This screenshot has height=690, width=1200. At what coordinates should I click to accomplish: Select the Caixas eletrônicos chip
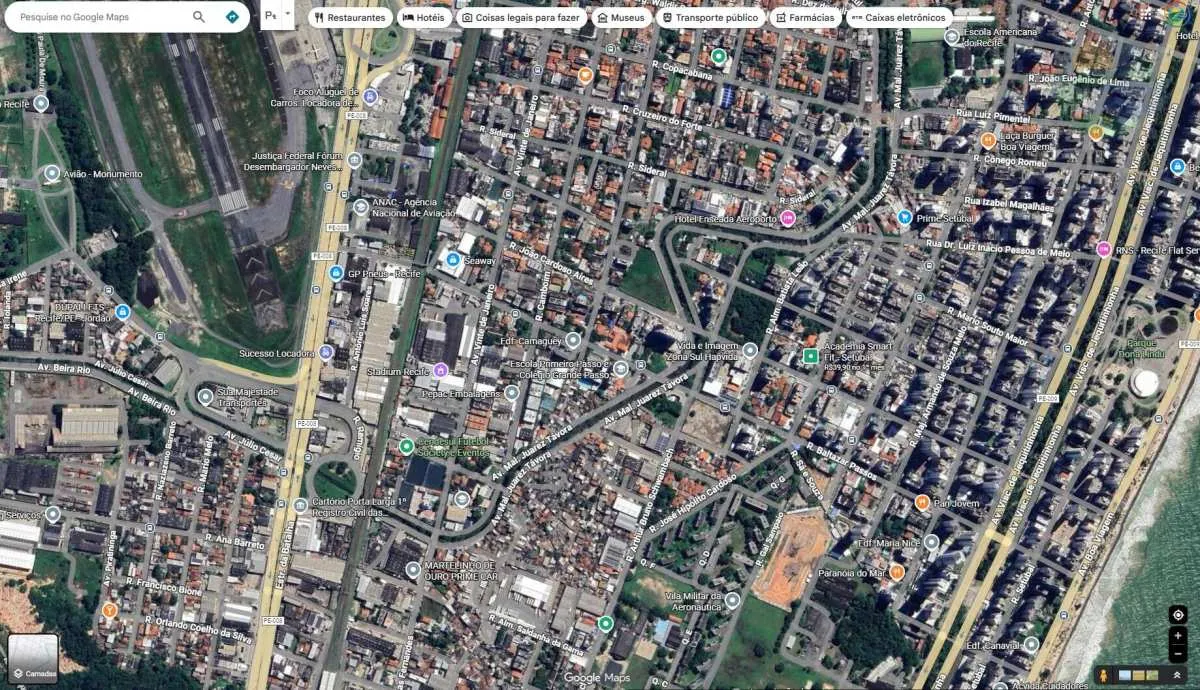tap(898, 17)
